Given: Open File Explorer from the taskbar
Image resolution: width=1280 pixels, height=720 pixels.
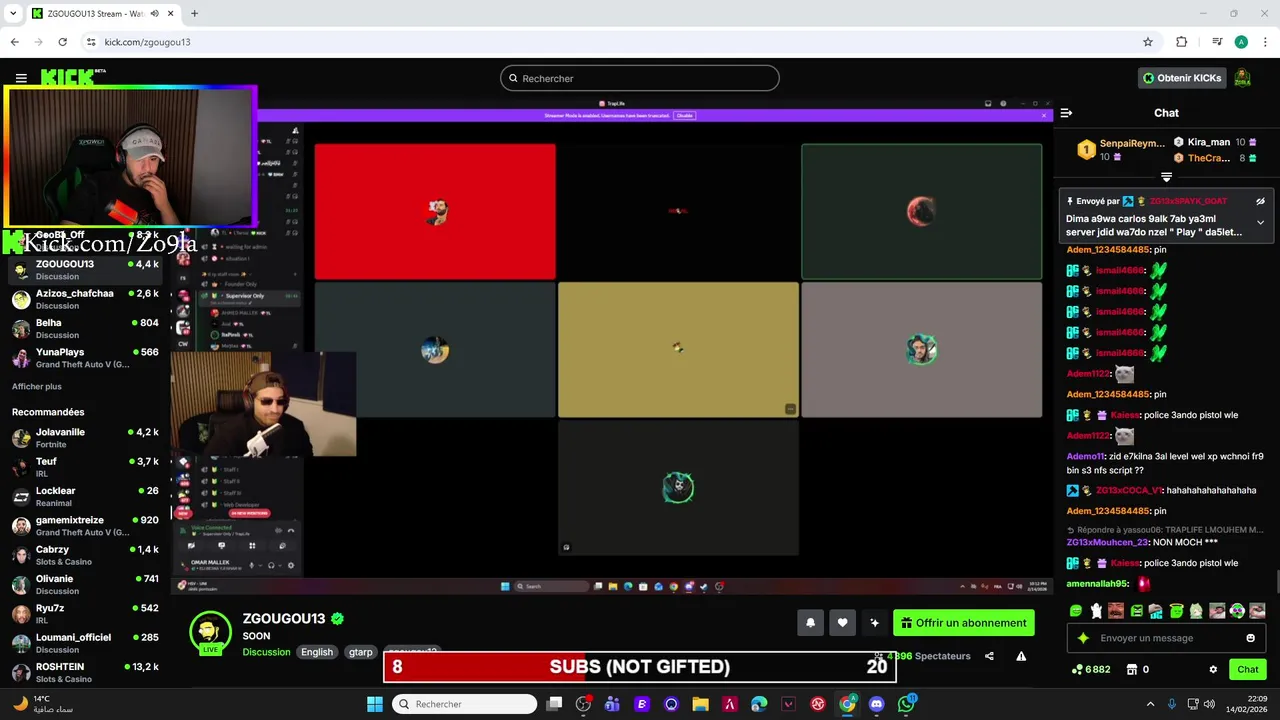Looking at the screenshot, I should [x=700, y=704].
